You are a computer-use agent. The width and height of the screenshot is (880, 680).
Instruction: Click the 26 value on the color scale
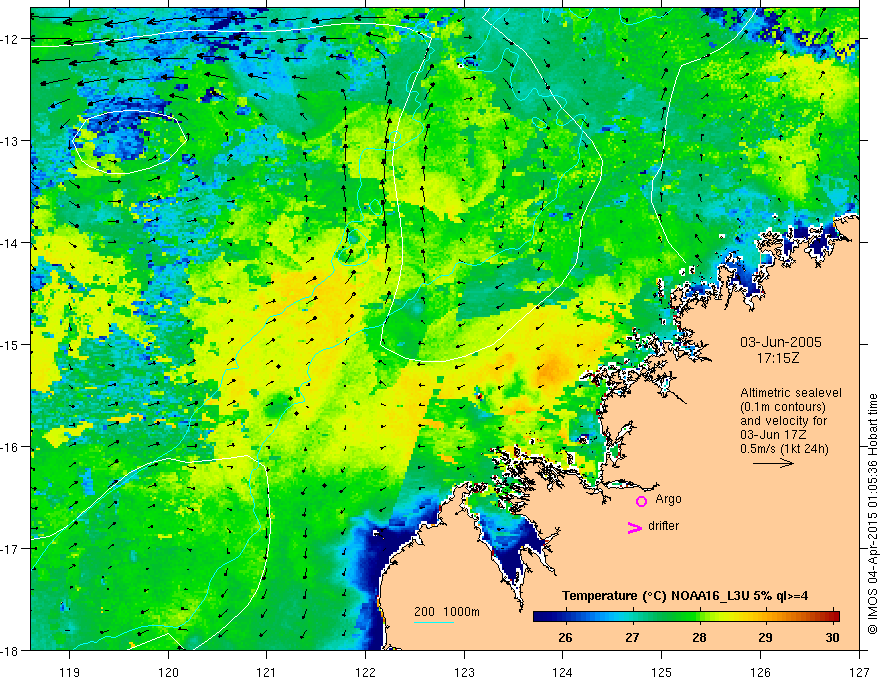click(x=565, y=637)
